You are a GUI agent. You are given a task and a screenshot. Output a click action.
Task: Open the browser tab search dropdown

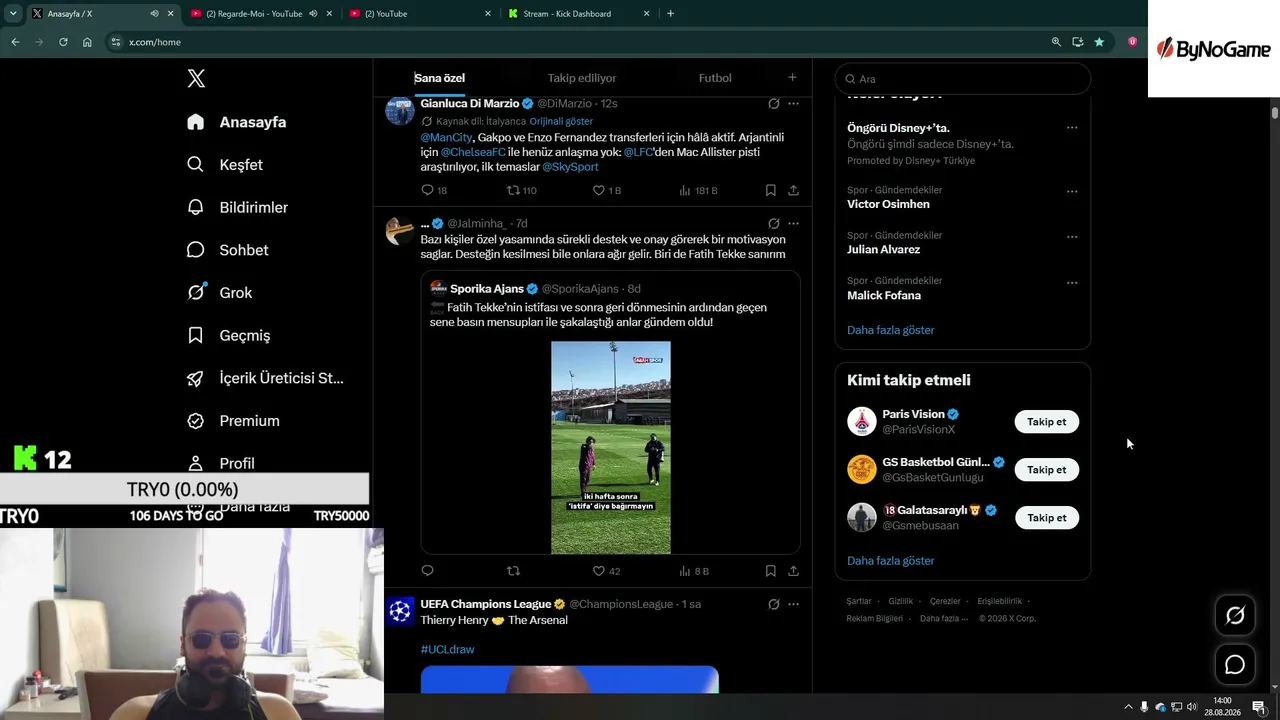[x=13, y=14]
